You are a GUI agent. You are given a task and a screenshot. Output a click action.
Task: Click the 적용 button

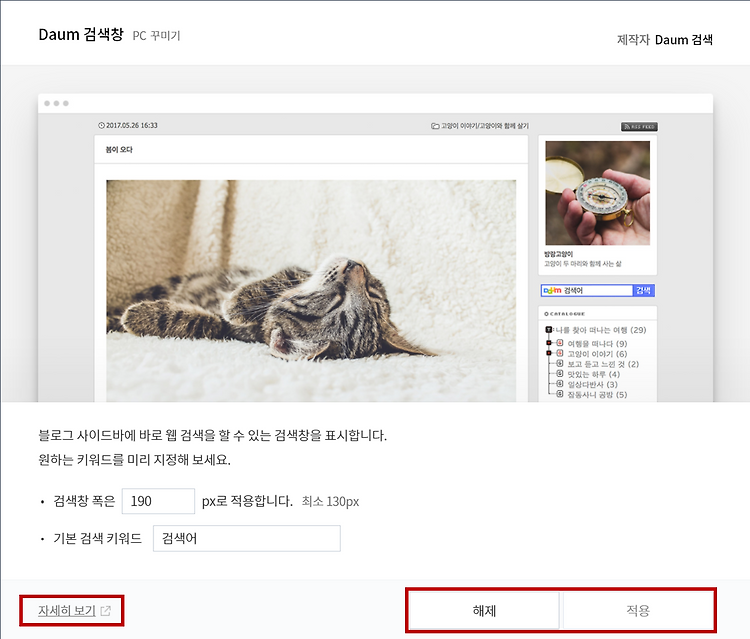(x=638, y=610)
